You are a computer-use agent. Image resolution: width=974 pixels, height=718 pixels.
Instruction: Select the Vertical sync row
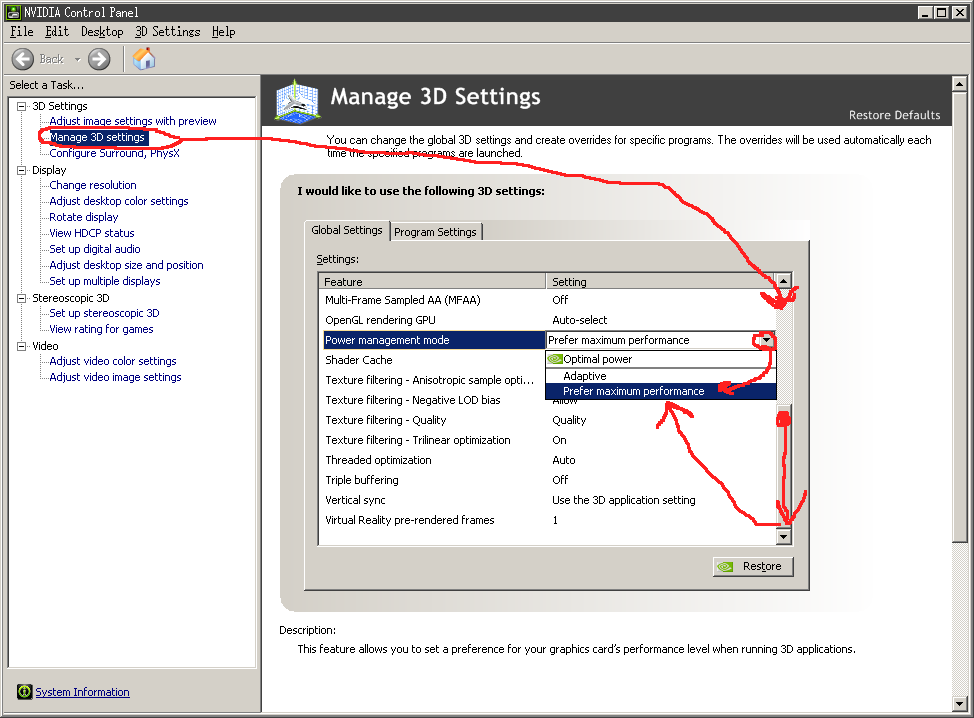(x=547, y=500)
